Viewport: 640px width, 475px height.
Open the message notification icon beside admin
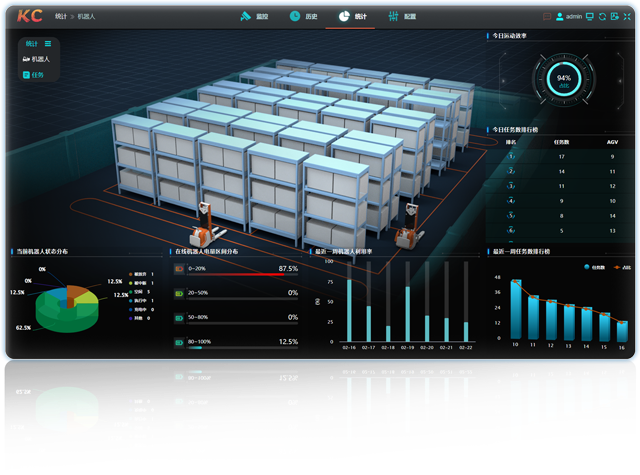tap(547, 17)
